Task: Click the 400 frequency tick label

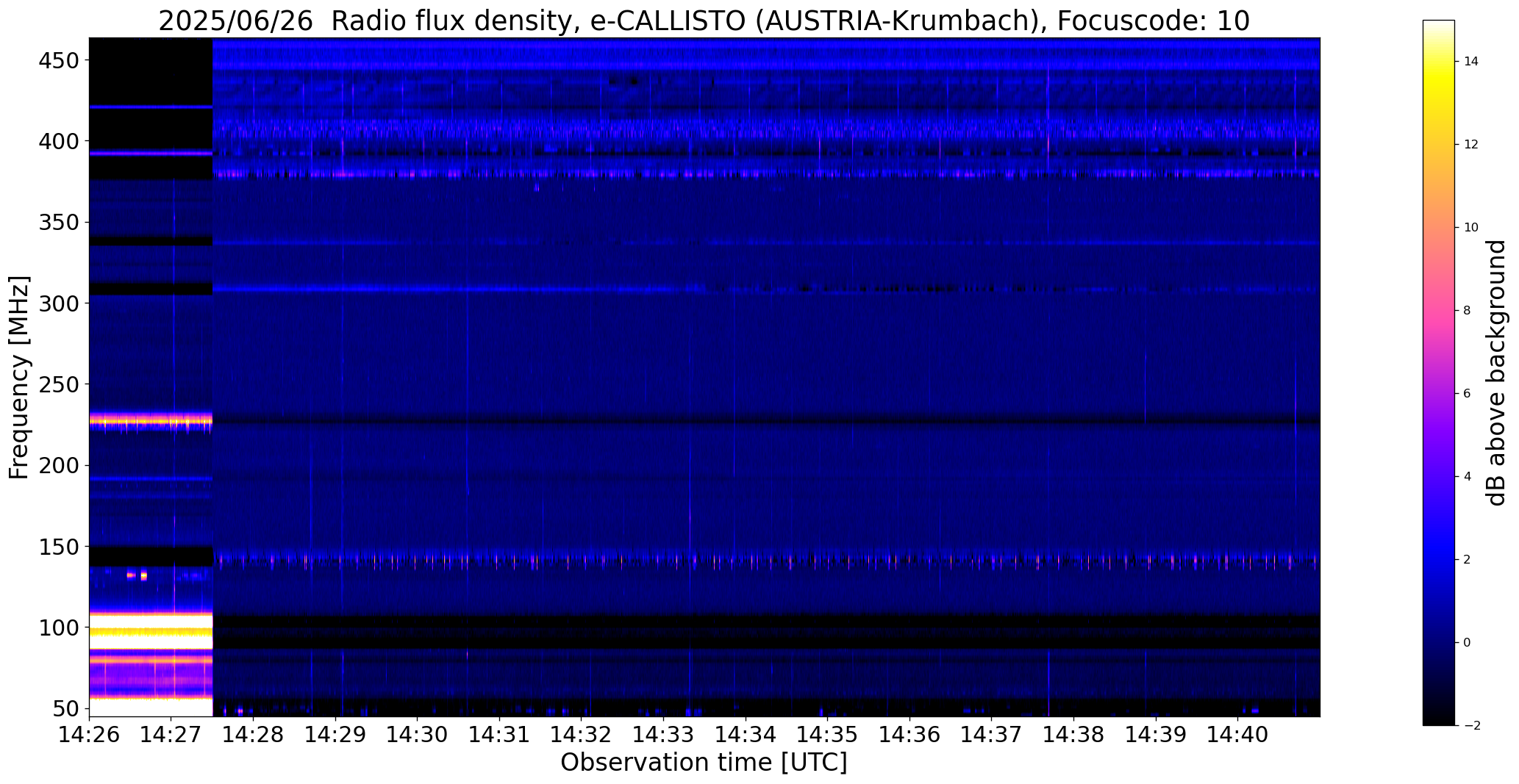Action: point(57,141)
